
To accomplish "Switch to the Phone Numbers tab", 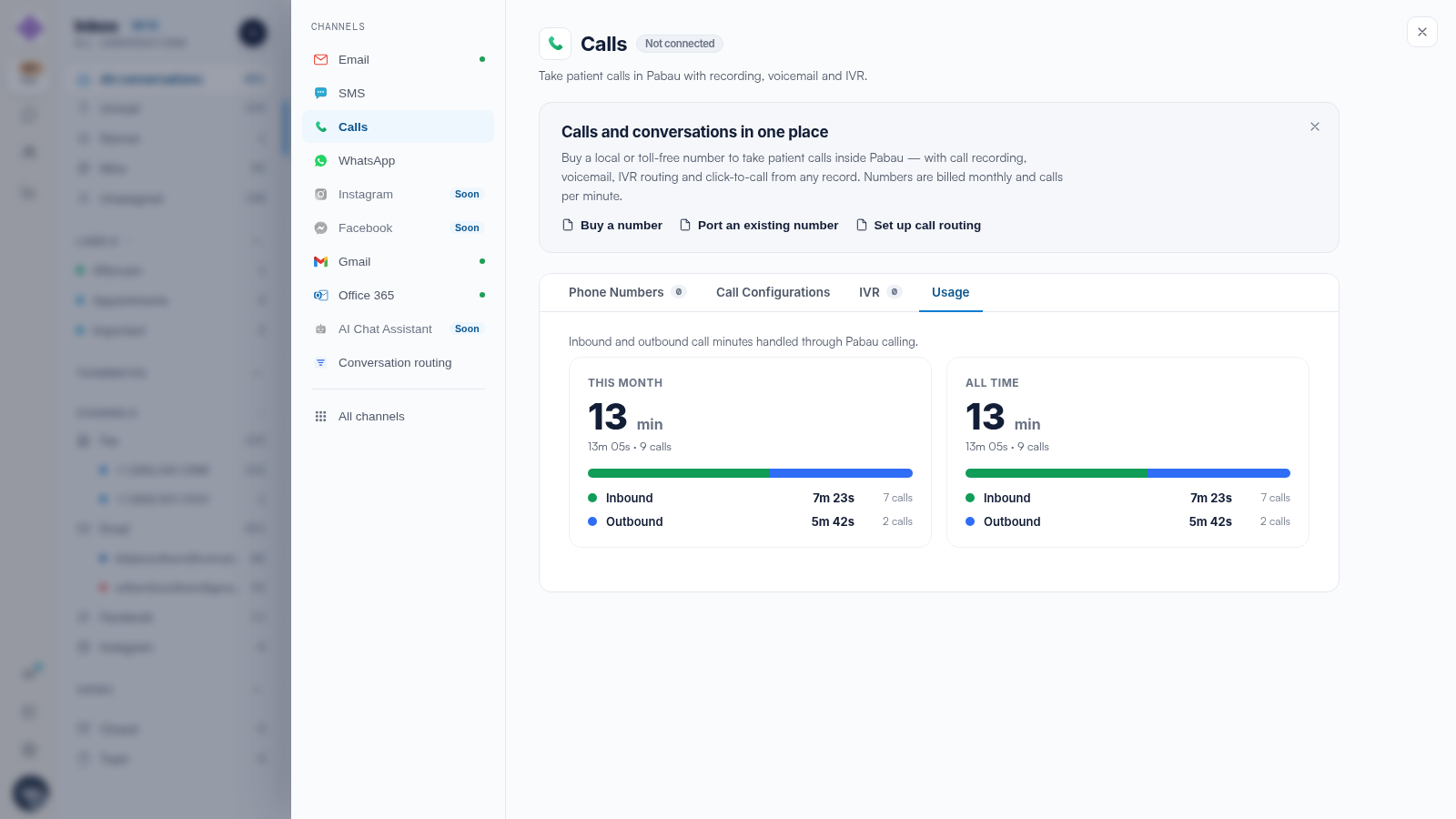I will [x=627, y=292].
